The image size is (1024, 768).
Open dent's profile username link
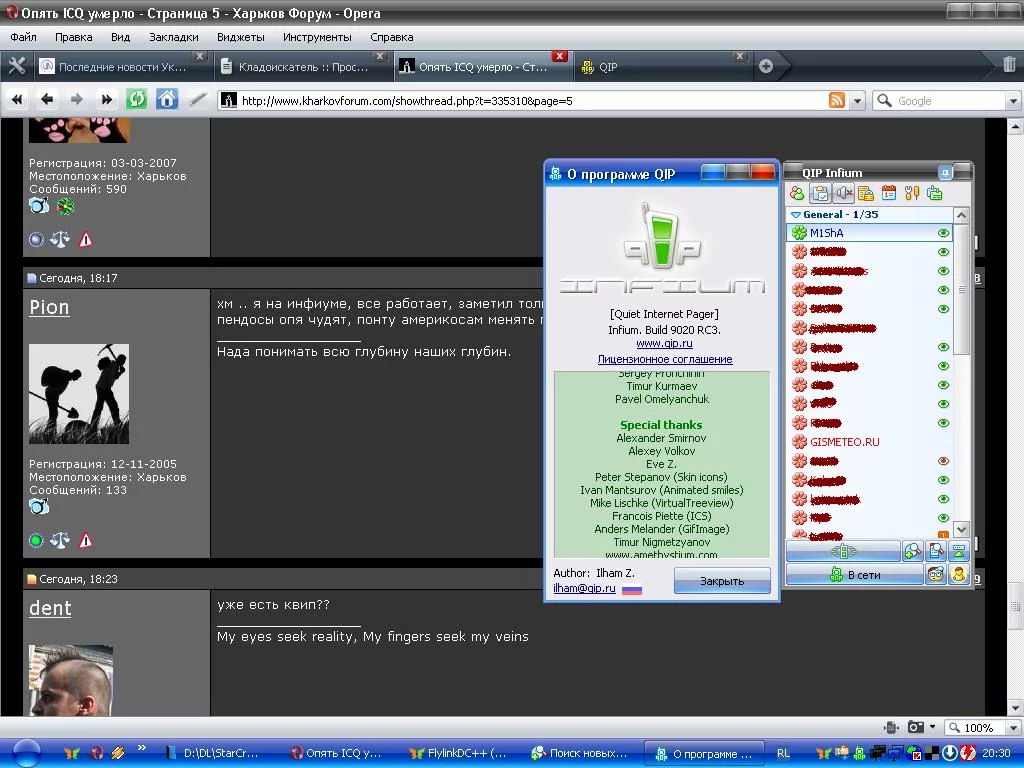pyautogui.click(x=50, y=608)
